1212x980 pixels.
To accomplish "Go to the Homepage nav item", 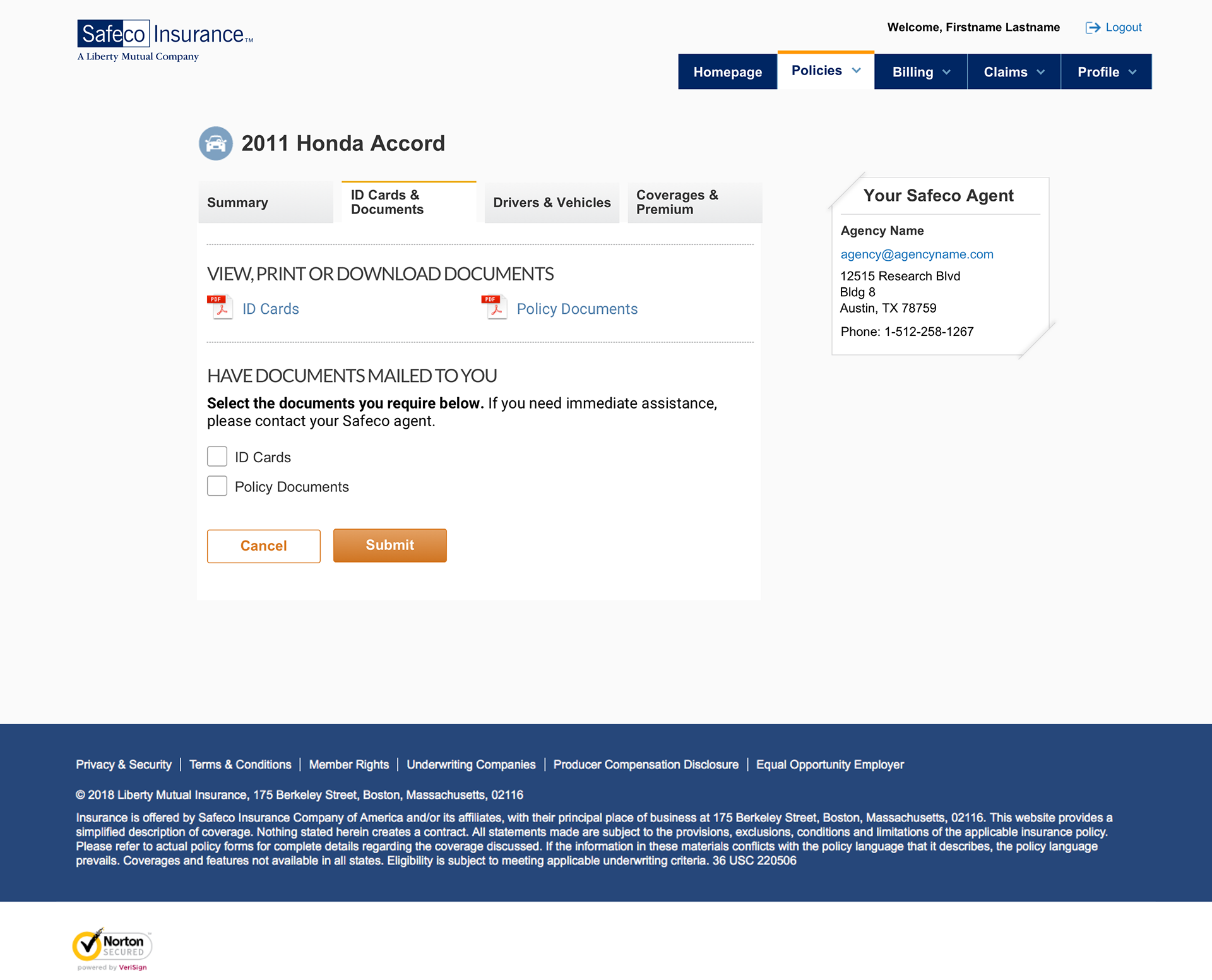I will pos(728,71).
